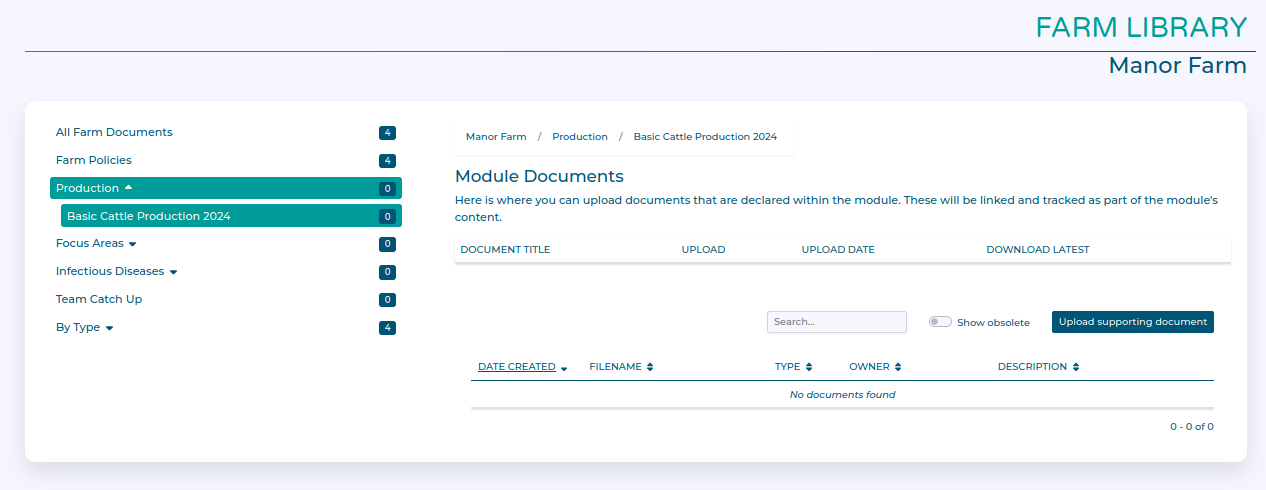Expand the By Type section
Screen dimensions: 1266x490
click(x=109, y=328)
